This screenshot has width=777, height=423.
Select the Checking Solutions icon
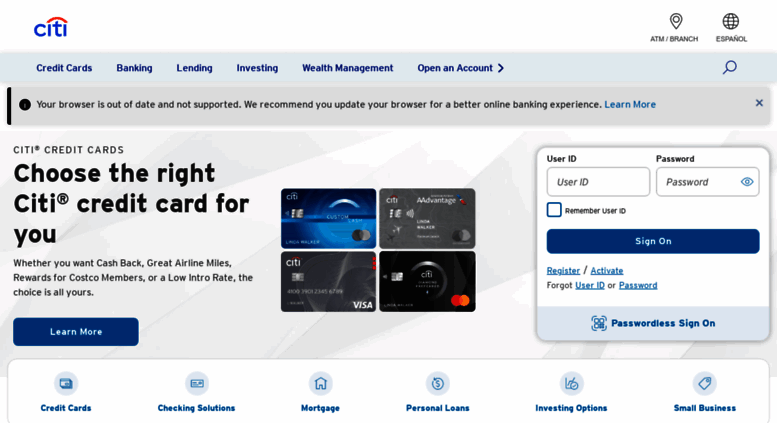click(197, 383)
